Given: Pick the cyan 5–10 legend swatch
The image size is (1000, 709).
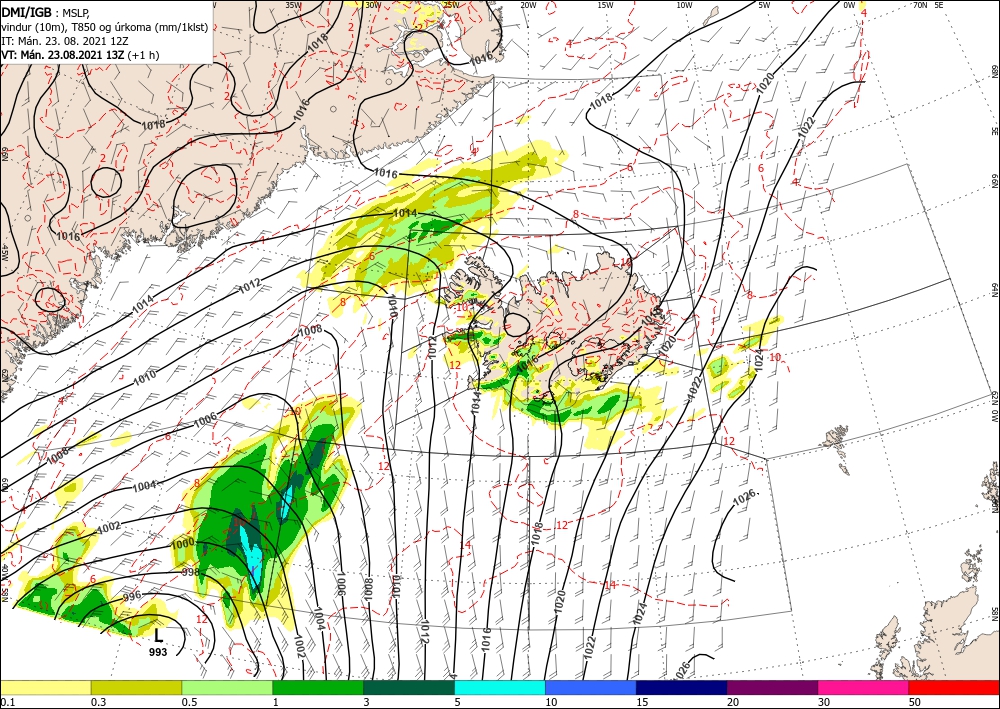Looking at the screenshot, I should coord(500,687).
